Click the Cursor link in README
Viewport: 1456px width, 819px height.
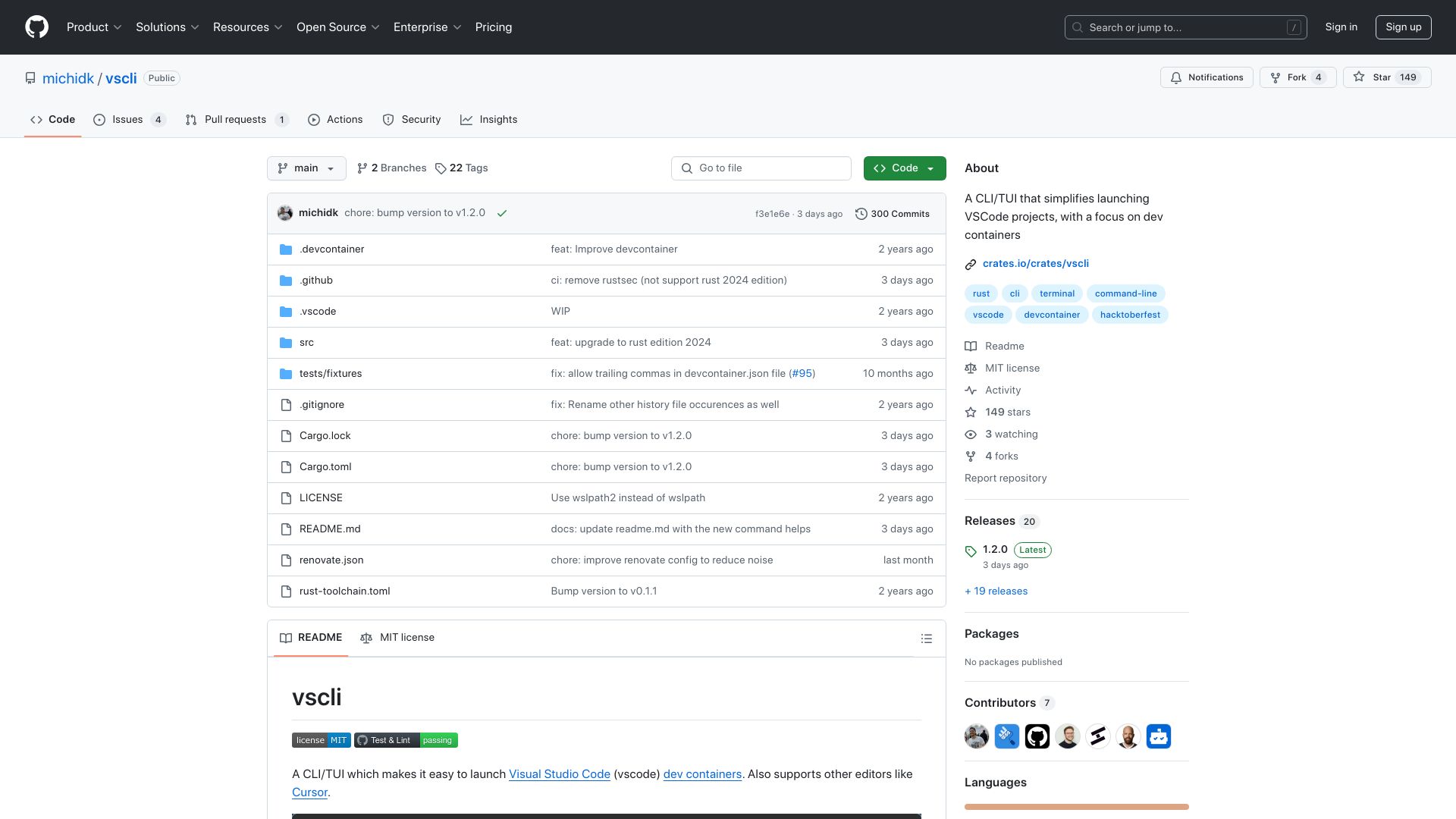309,792
